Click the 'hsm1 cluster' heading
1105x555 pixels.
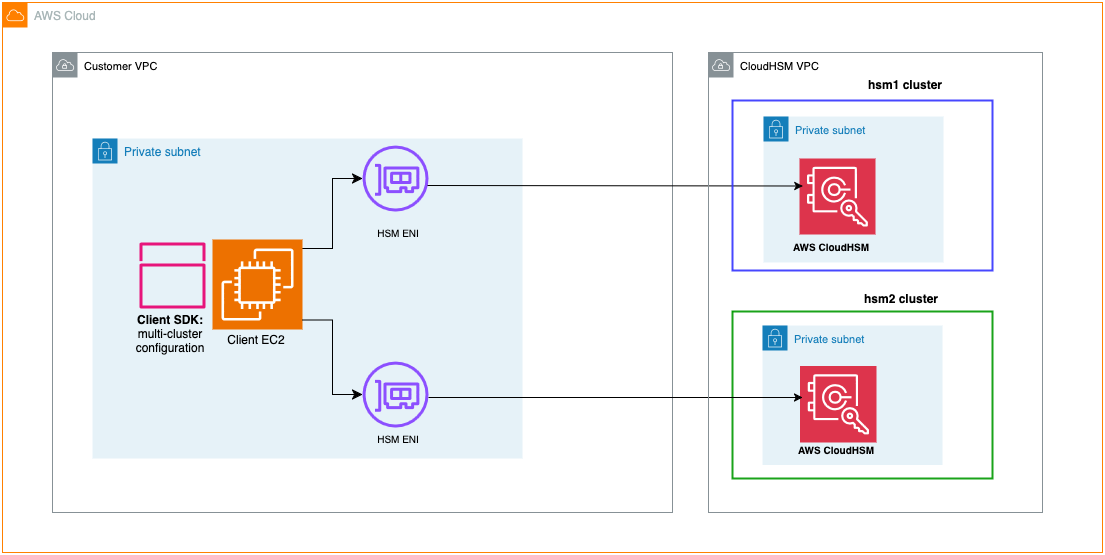(x=905, y=85)
